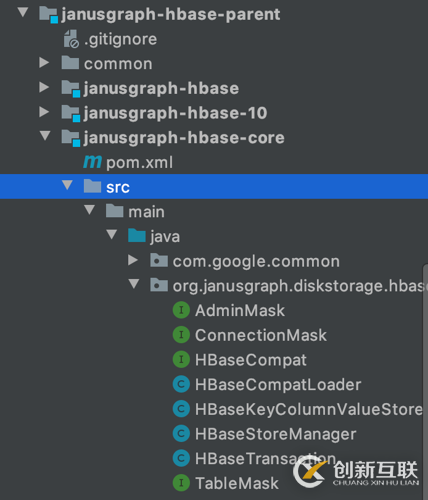Viewport: 428px width, 500px height.
Task: Collapse the java source folder node
Action: [x=112, y=234]
